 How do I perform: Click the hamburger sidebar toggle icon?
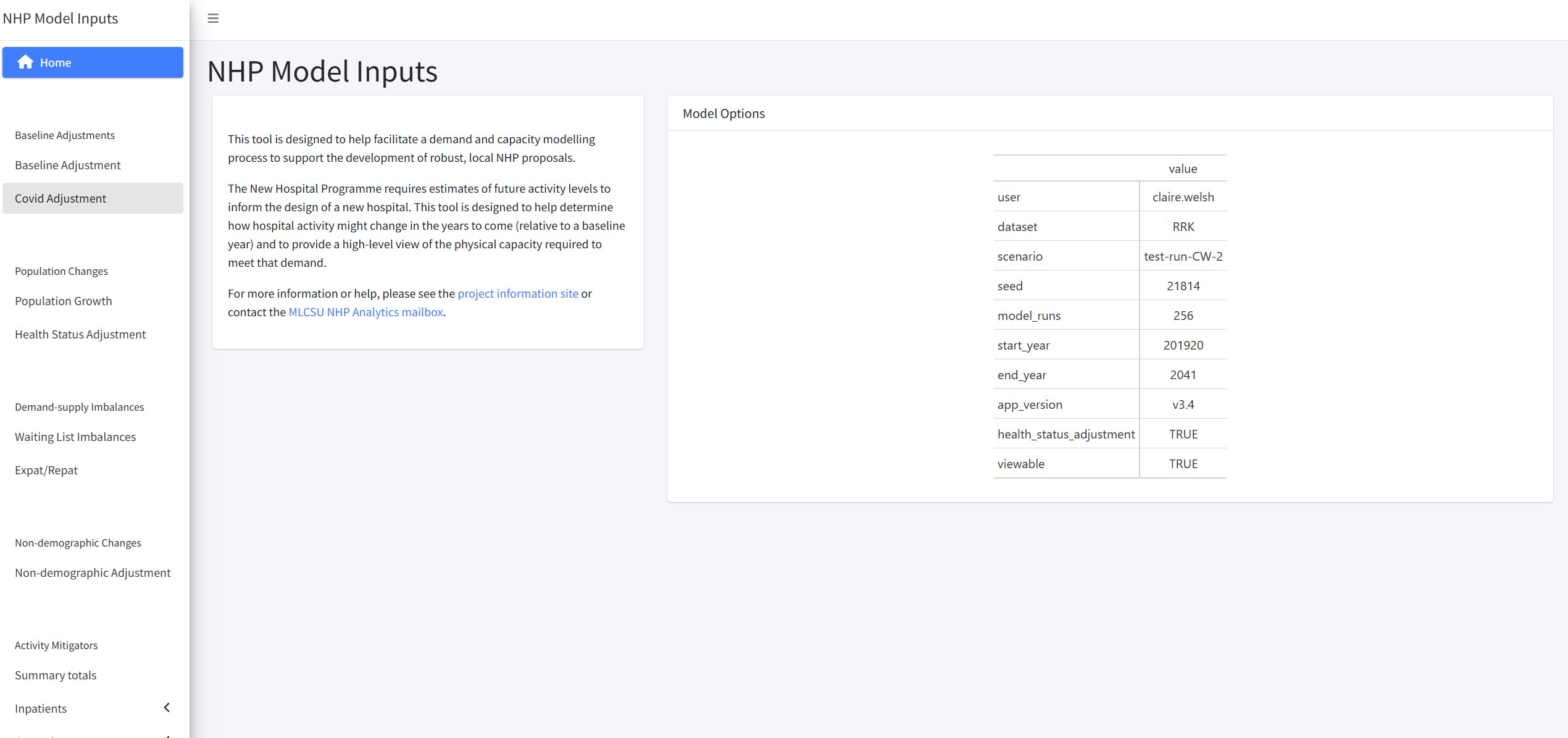213,19
